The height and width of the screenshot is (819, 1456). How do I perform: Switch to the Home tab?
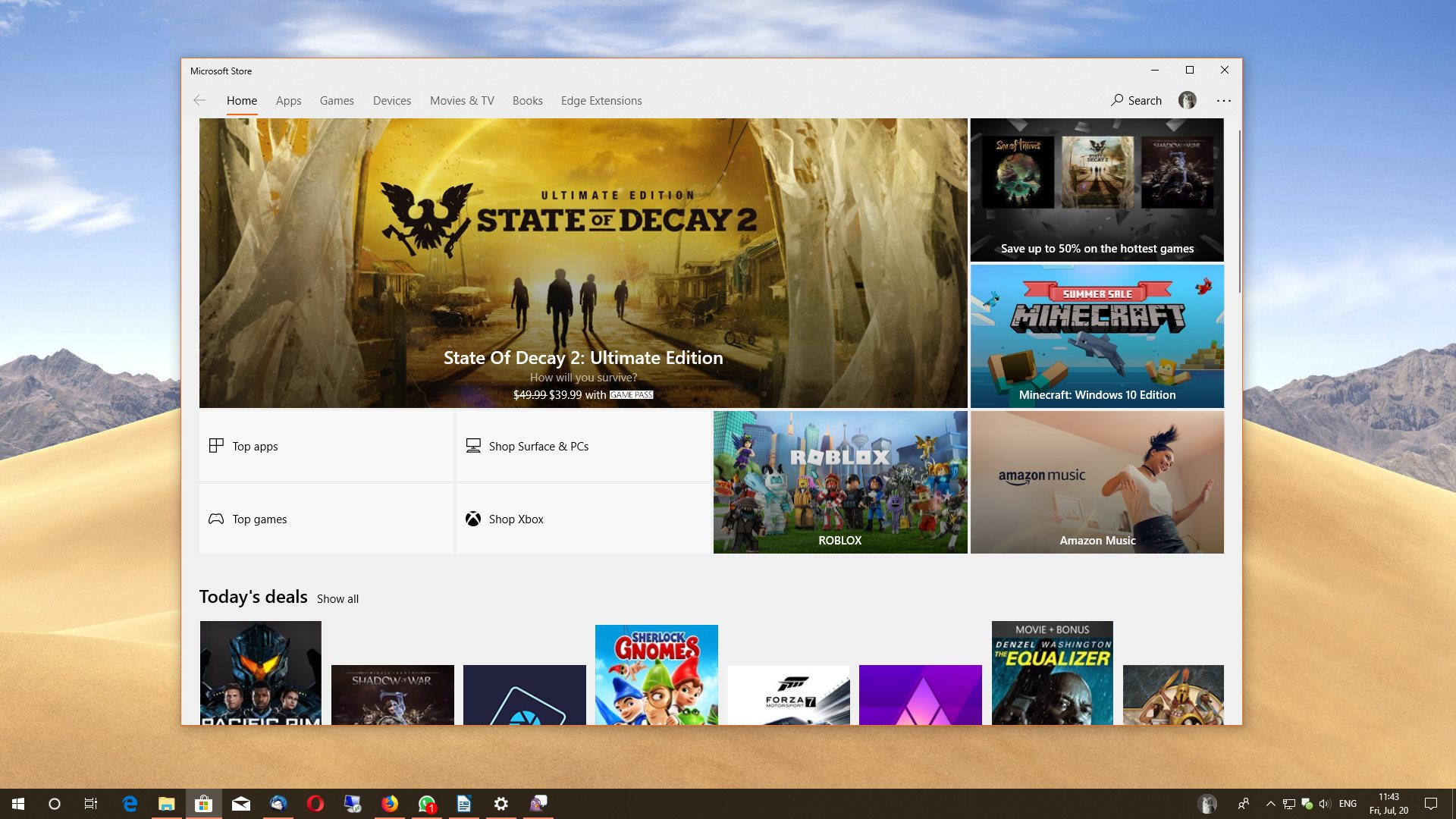(x=242, y=100)
